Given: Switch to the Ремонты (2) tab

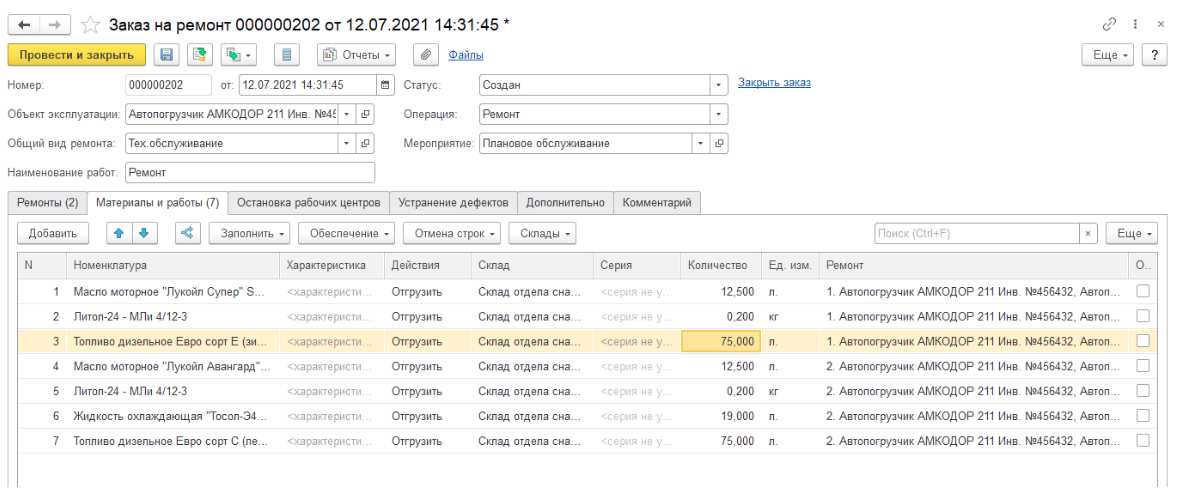Looking at the screenshot, I should pos(48,203).
